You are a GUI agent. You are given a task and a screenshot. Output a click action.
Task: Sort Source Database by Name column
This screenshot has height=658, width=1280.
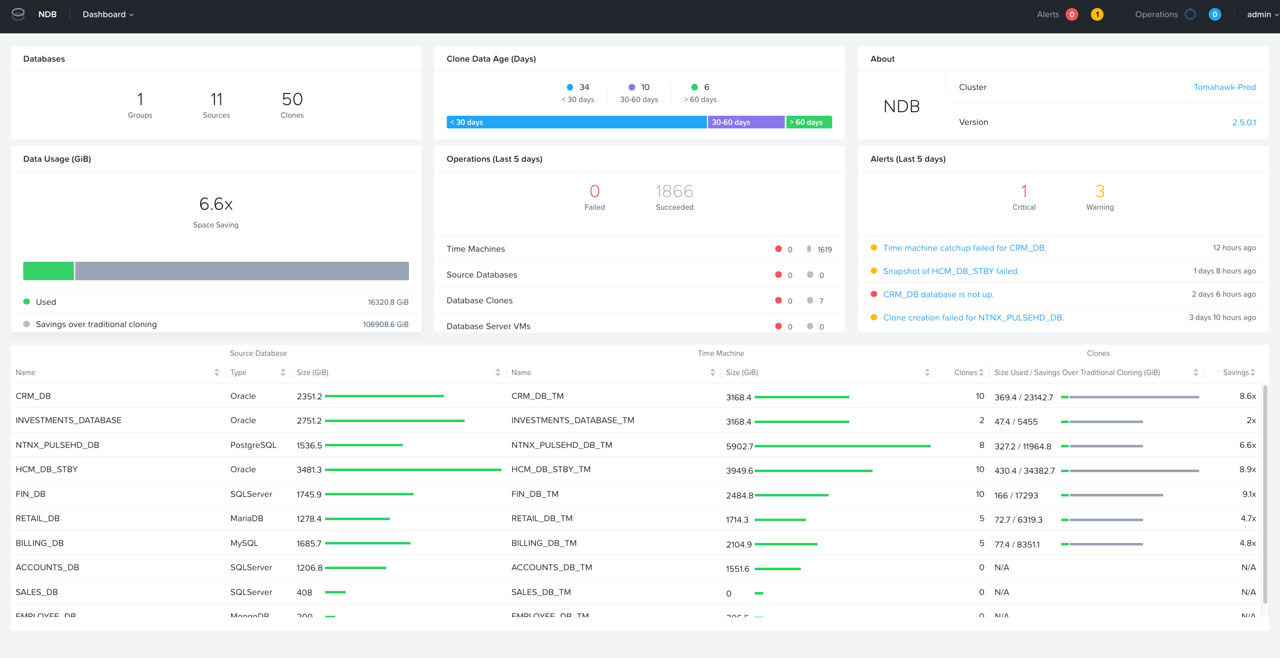pyautogui.click(x=217, y=373)
